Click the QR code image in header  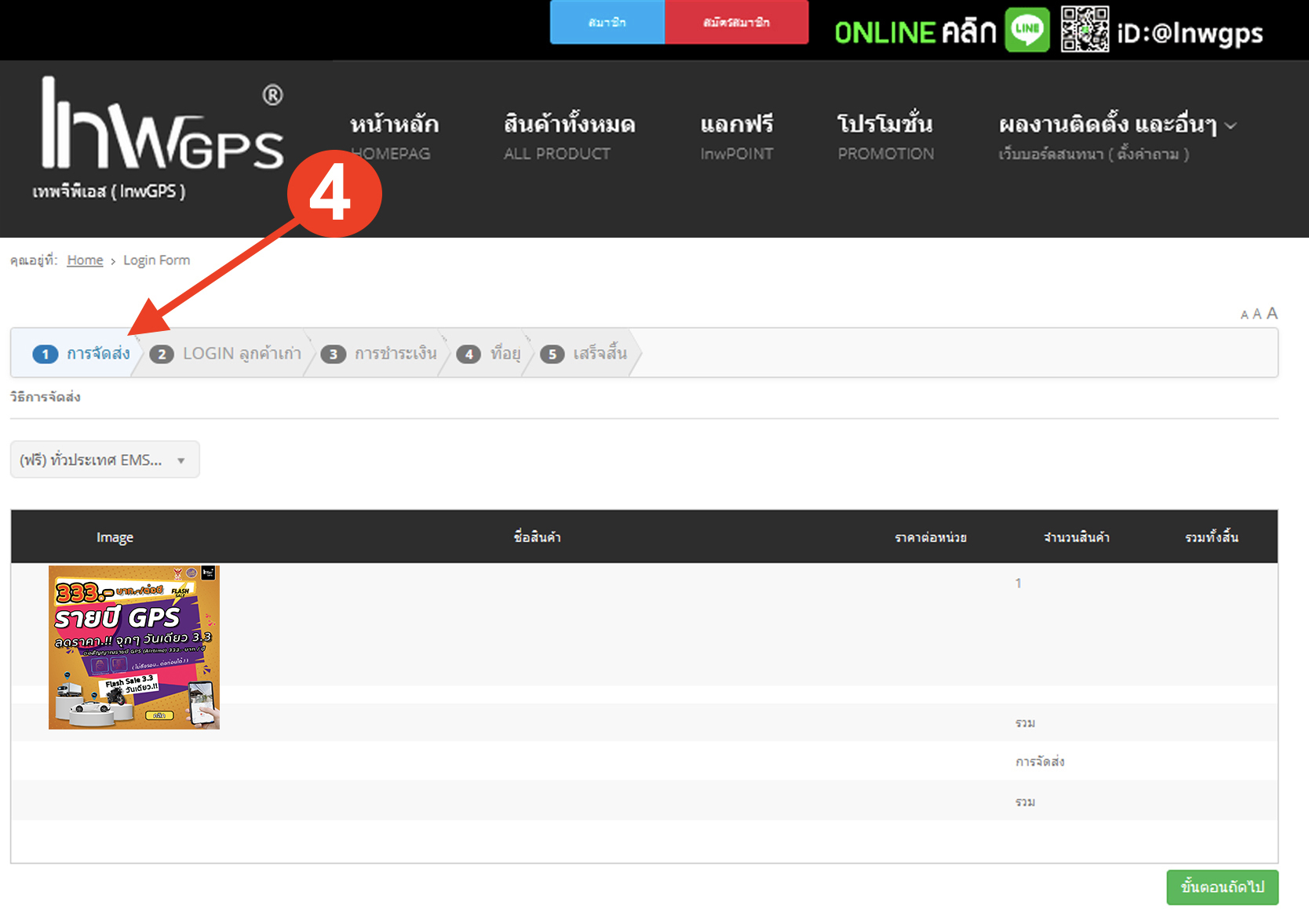[1085, 30]
